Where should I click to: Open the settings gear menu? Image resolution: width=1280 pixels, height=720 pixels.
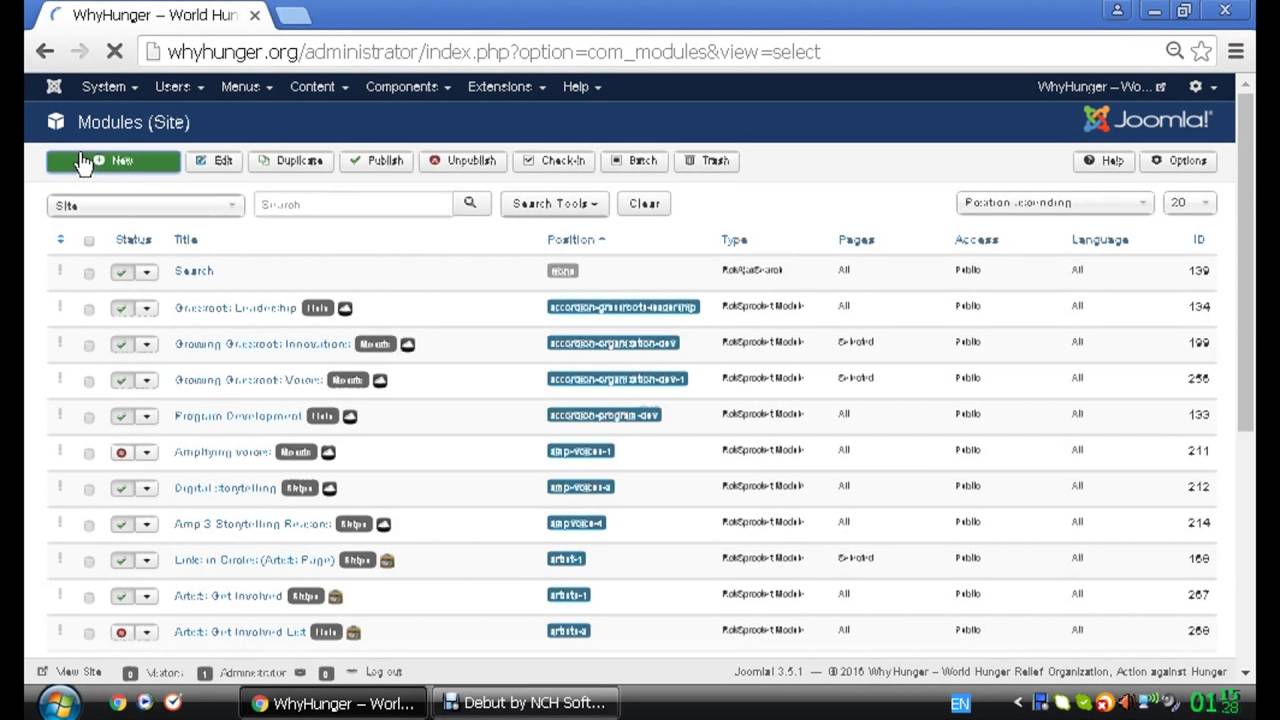click(1201, 87)
